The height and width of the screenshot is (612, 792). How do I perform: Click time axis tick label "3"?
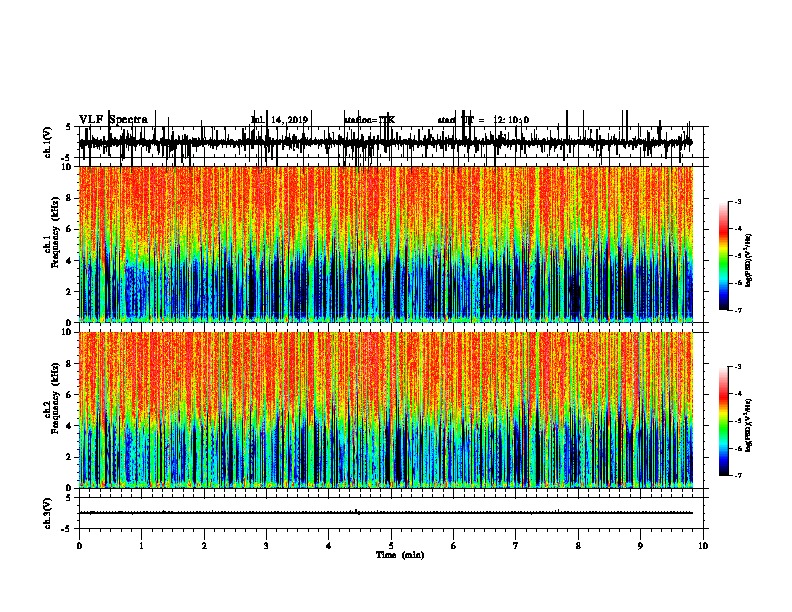[266, 546]
